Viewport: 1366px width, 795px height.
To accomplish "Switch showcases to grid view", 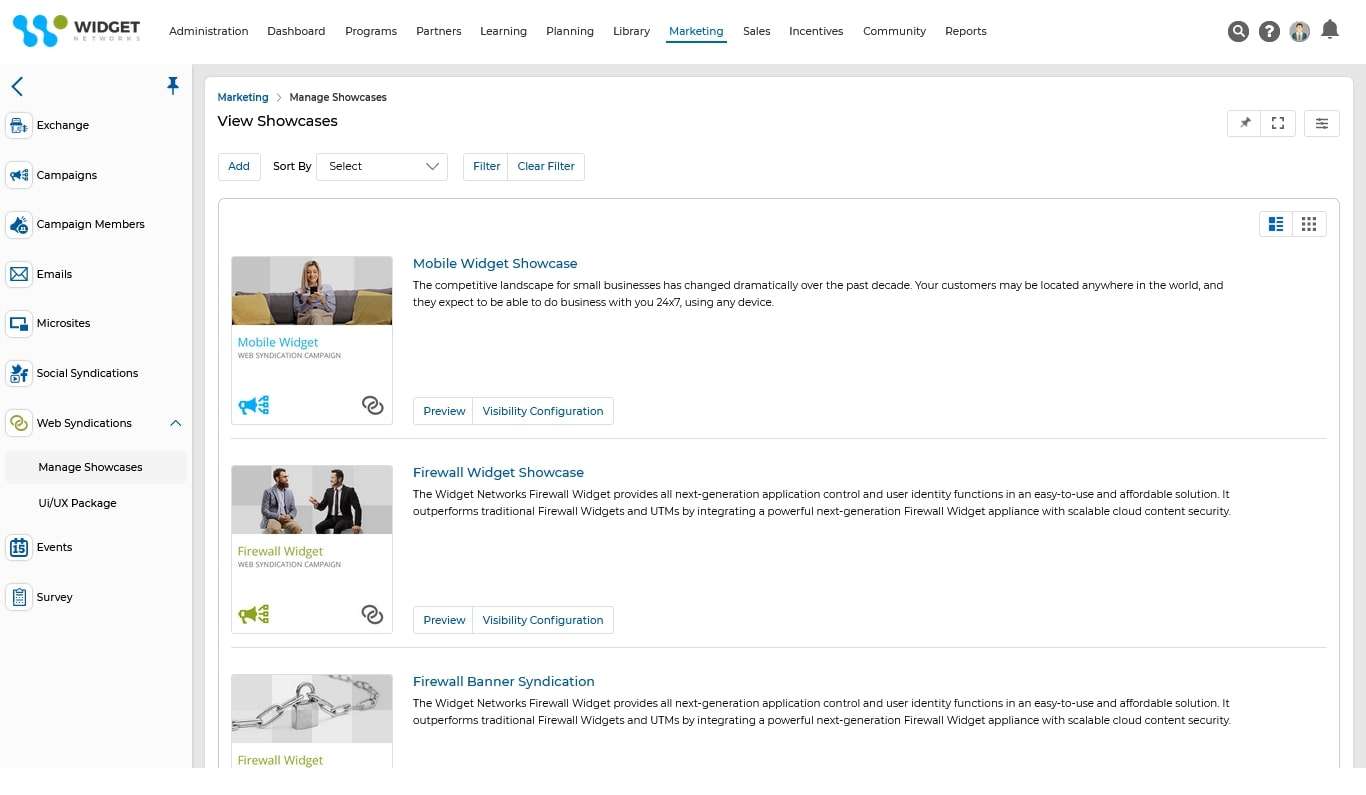I will 1309,223.
